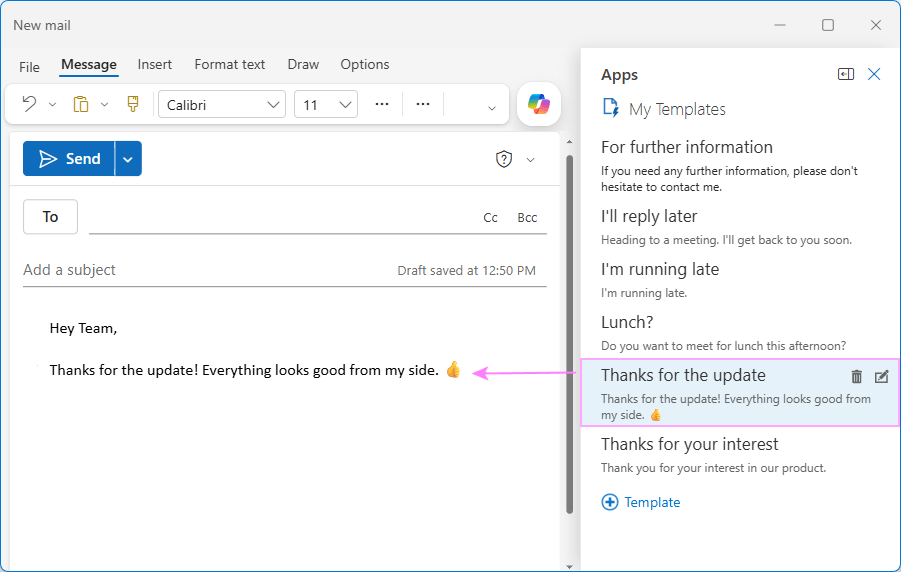The image size is (901, 572).
Task: Close the Apps pane
Action: [874, 74]
